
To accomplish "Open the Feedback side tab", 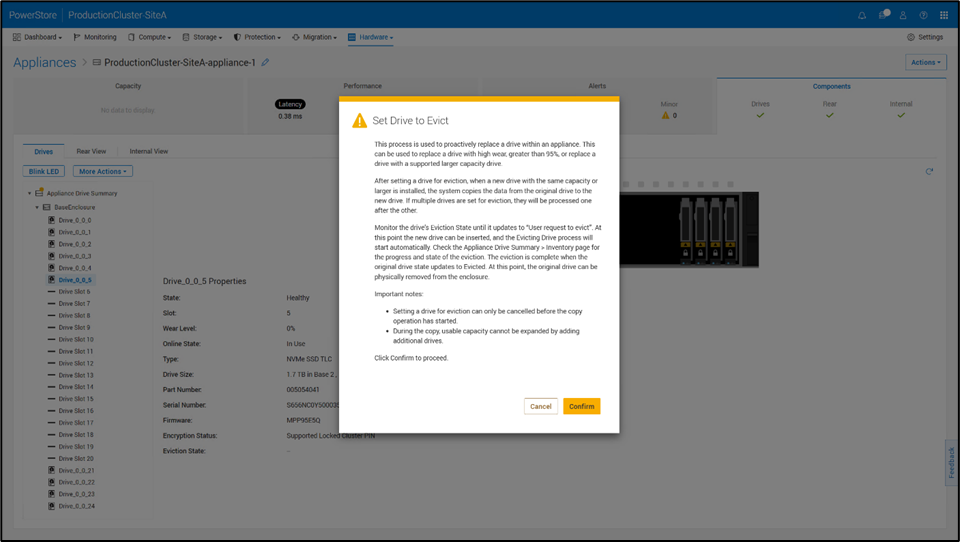I will pyautogui.click(x=951, y=463).
